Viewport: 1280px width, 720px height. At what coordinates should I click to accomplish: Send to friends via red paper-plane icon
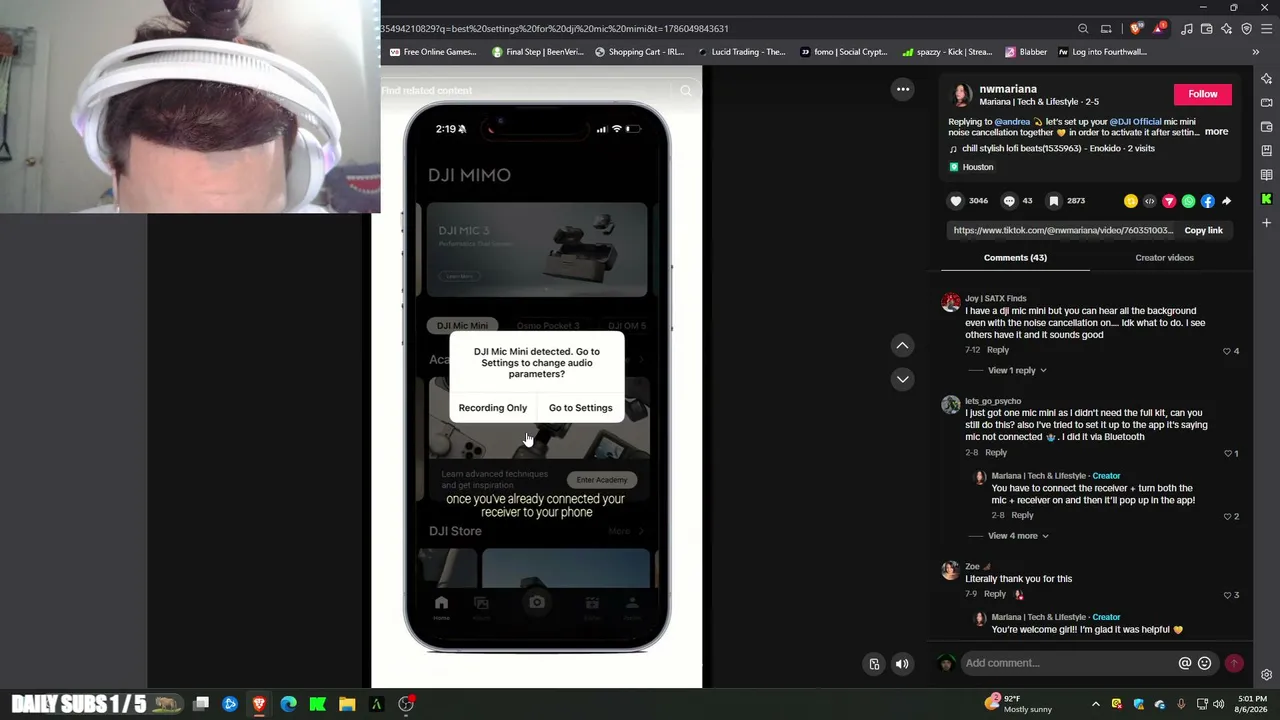(x=1169, y=201)
